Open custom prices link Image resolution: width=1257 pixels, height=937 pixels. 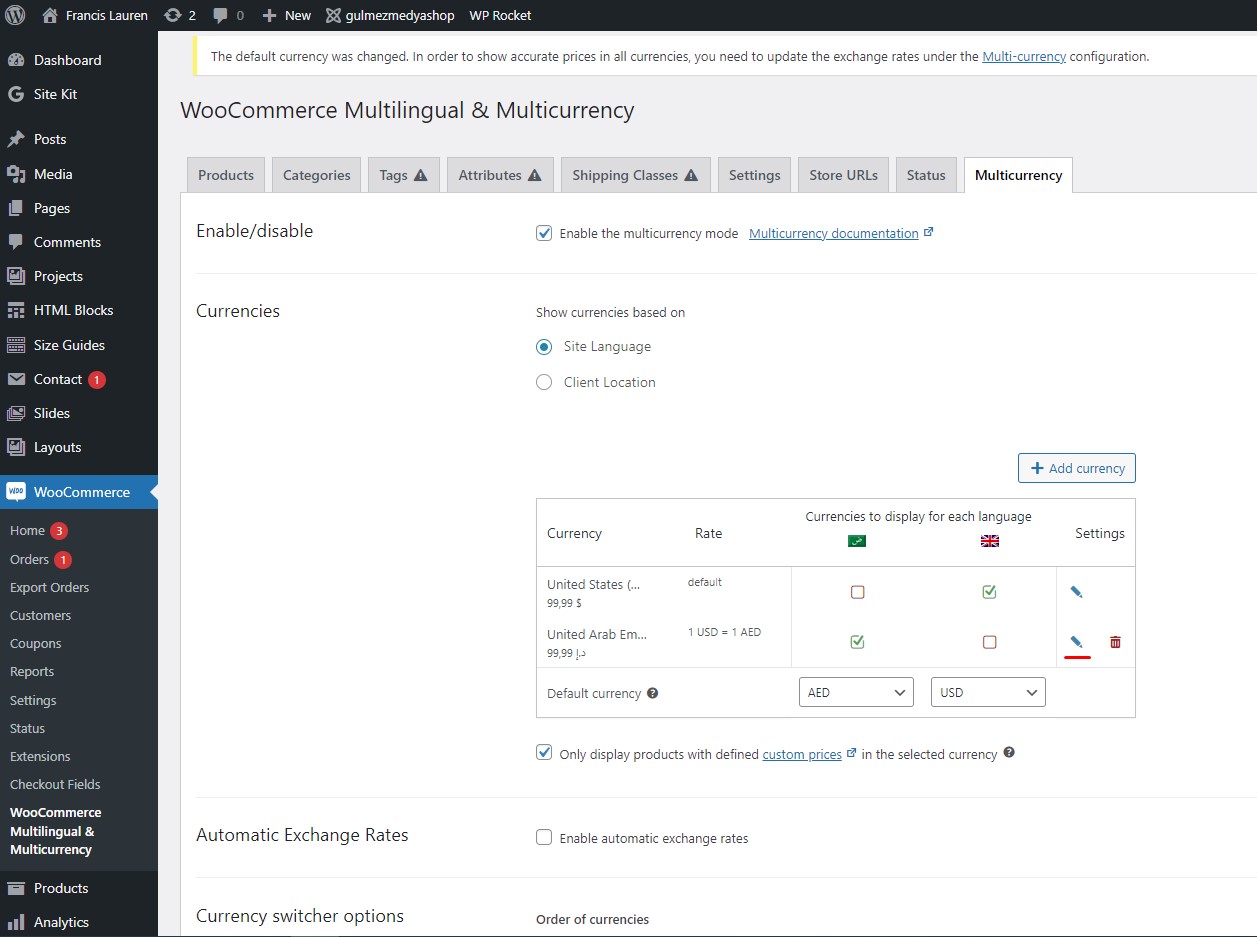pyautogui.click(x=802, y=754)
